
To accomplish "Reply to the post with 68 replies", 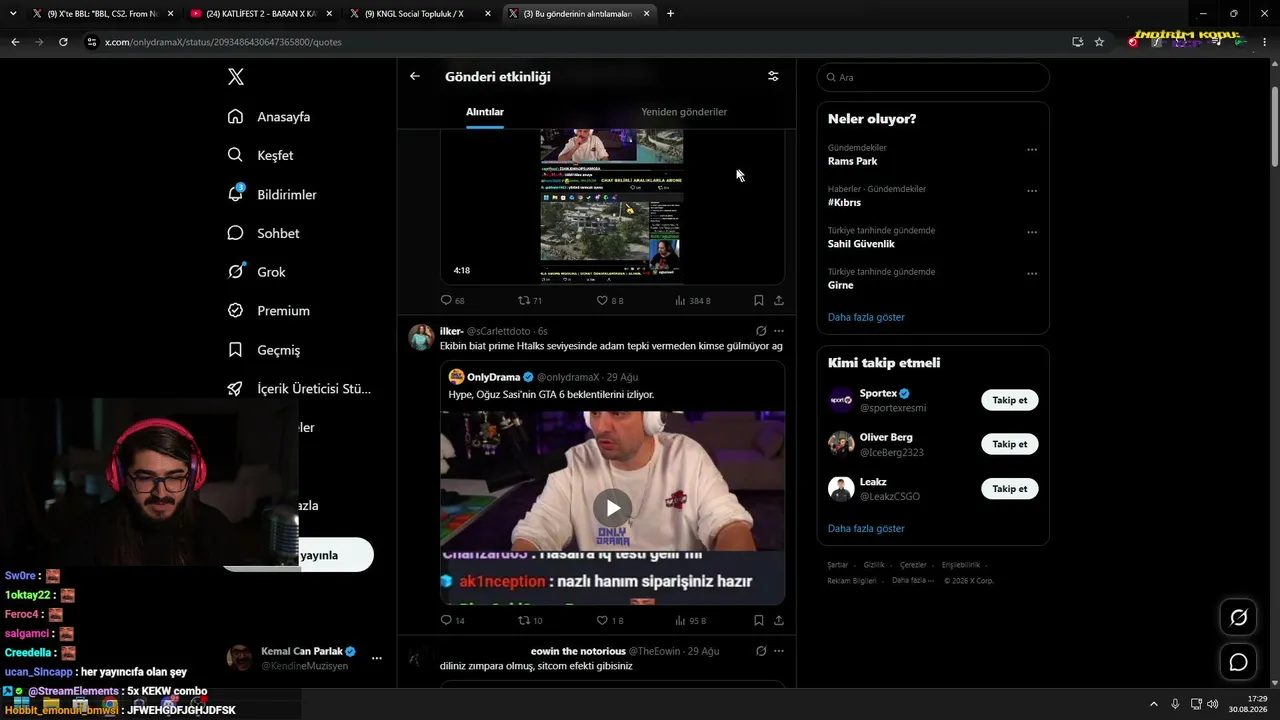I will (x=452, y=300).
